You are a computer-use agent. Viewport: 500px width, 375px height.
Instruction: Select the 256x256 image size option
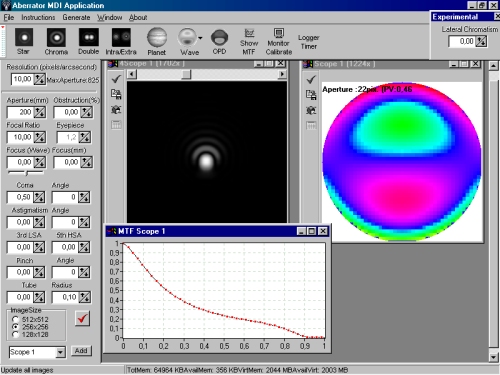[x=15, y=327]
